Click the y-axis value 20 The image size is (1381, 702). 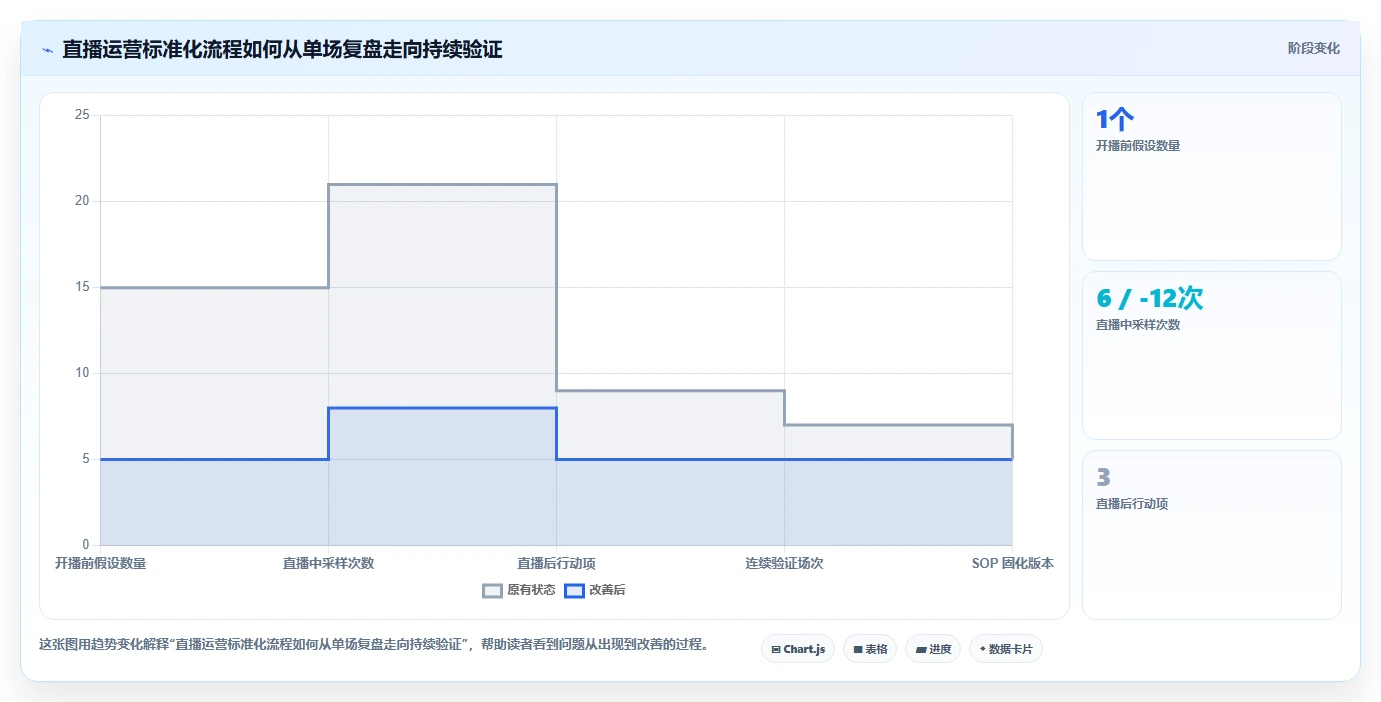82,201
